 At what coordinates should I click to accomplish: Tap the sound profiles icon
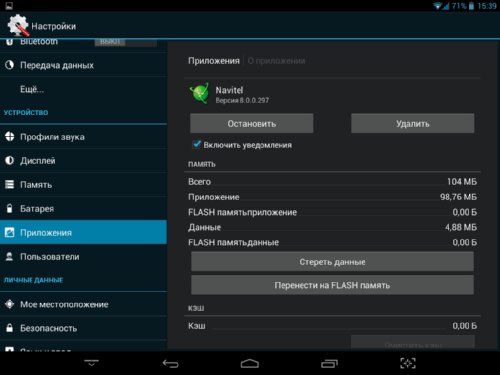[10, 136]
